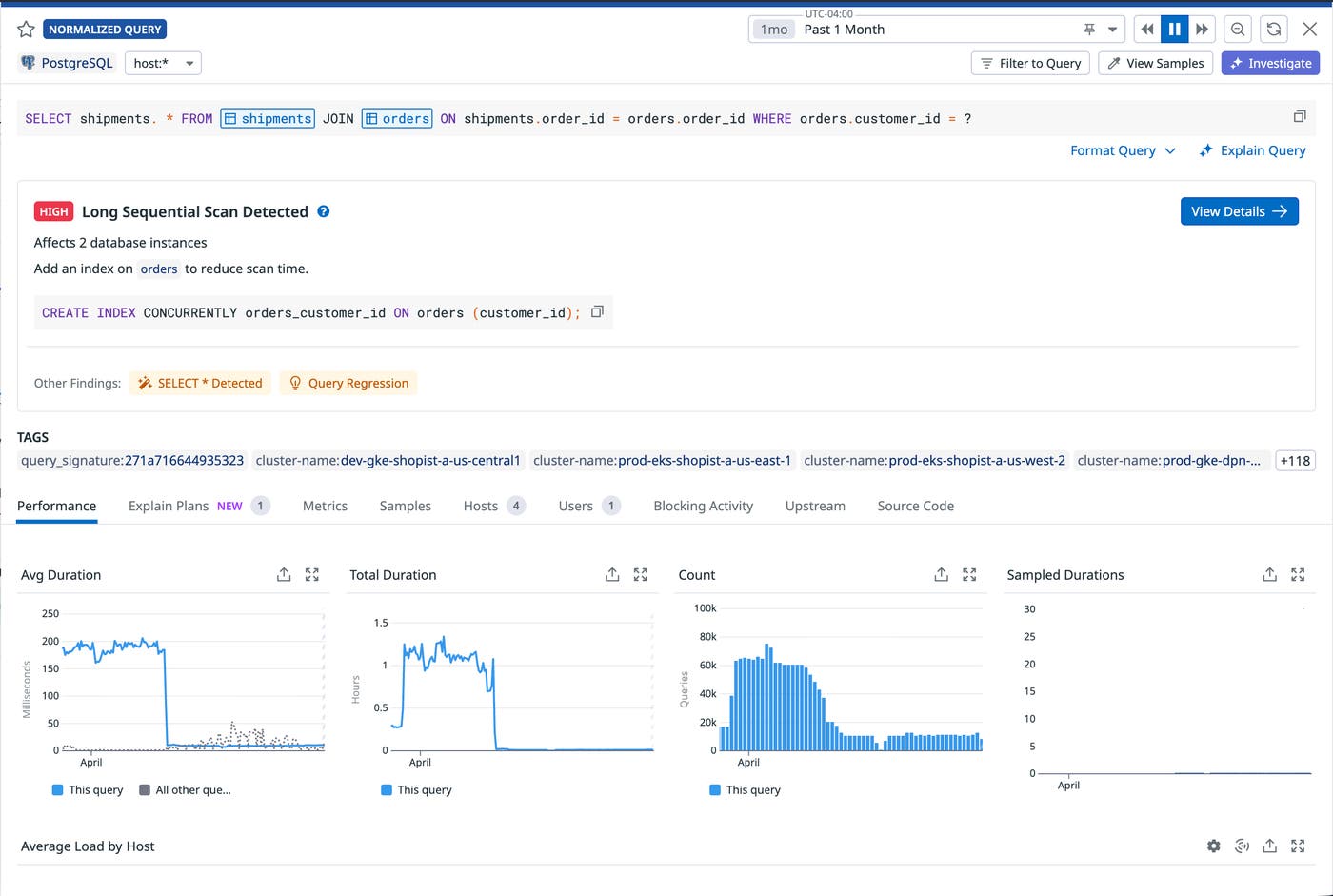
Task: Click cluster-name prod-eks-shopist-a-us-west-2 tag
Action: (x=934, y=460)
